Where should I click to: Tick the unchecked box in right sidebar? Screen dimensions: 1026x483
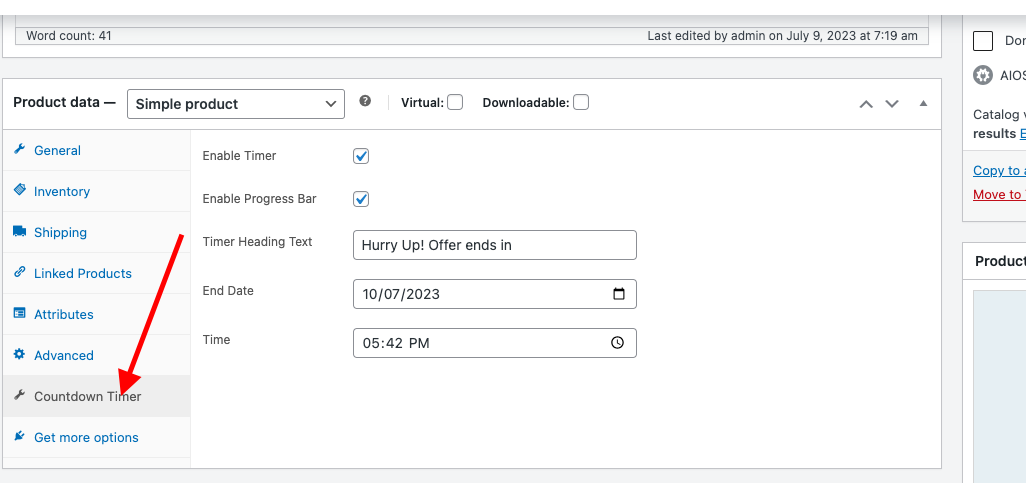pyautogui.click(x=983, y=41)
